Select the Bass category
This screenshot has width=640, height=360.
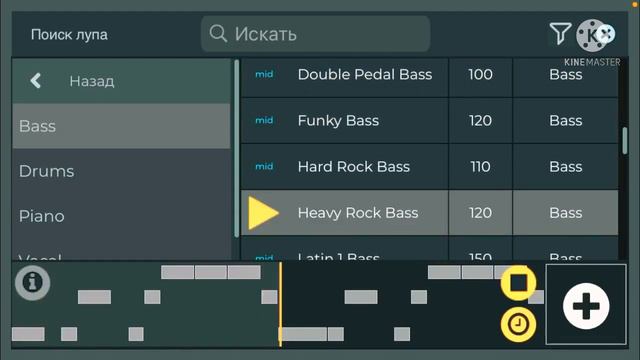click(x=121, y=126)
